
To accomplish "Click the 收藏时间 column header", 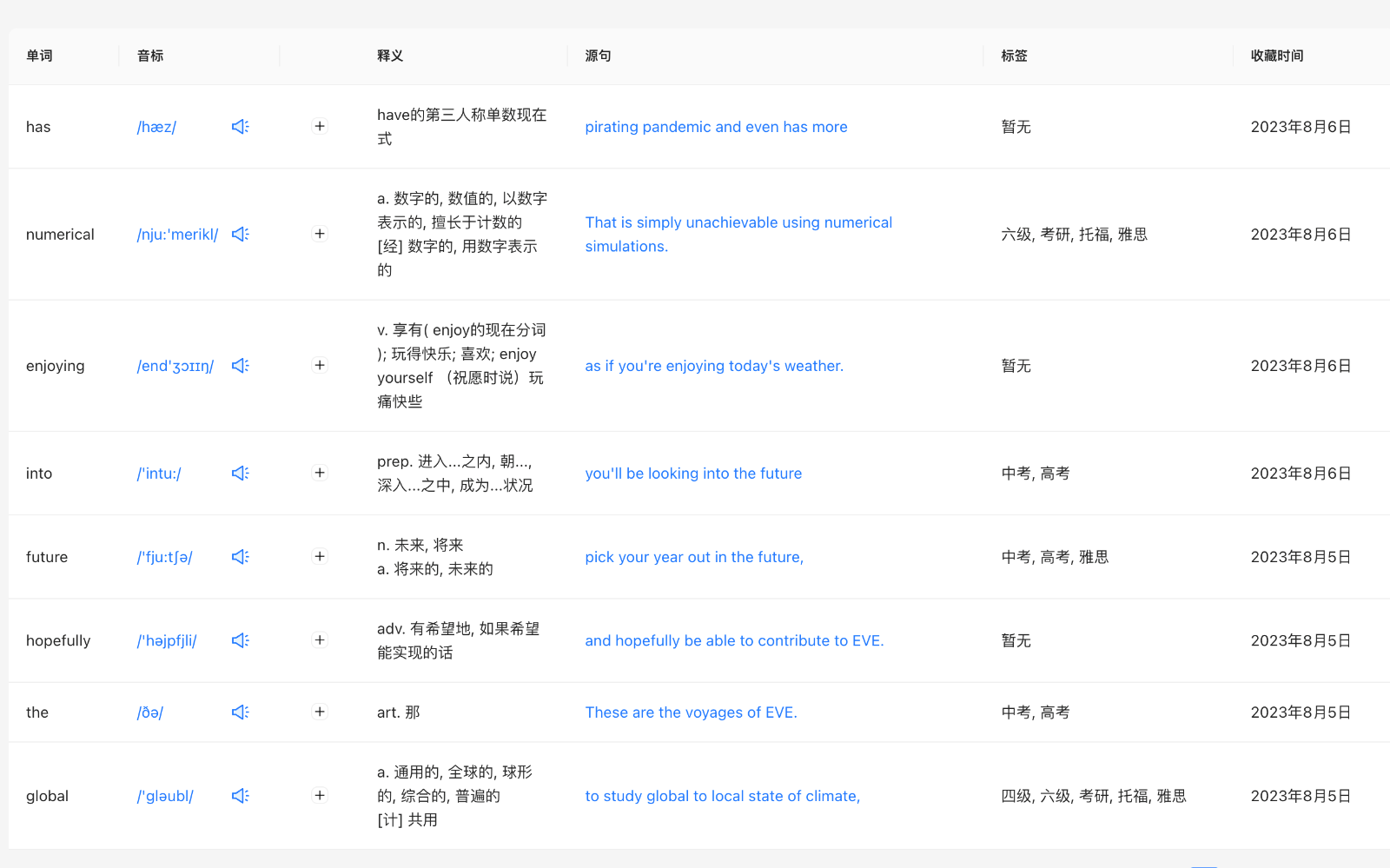I will click(1277, 56).
